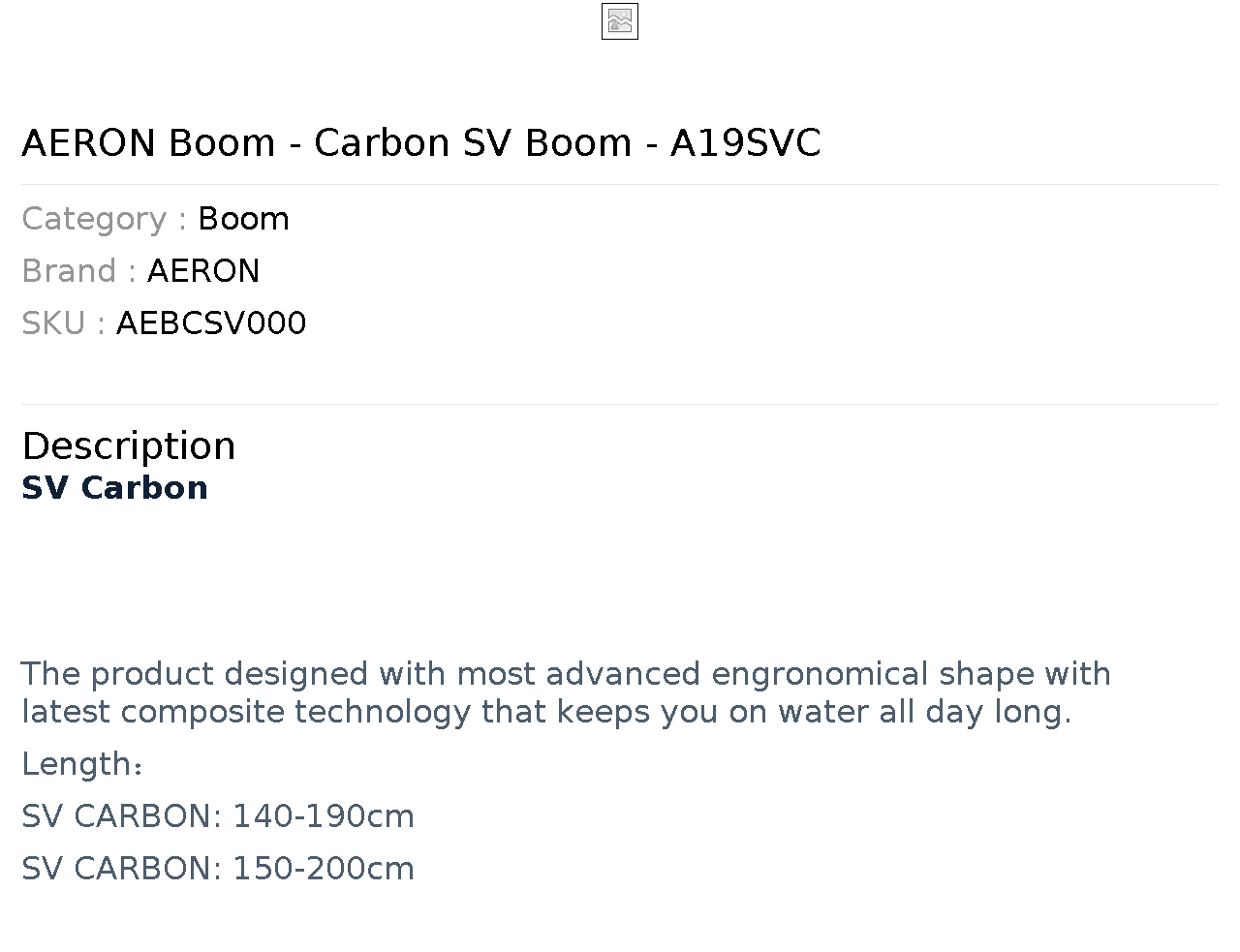
Task: Click the SV CARBON 140-190cm line
Action: (x=218, y=816)
